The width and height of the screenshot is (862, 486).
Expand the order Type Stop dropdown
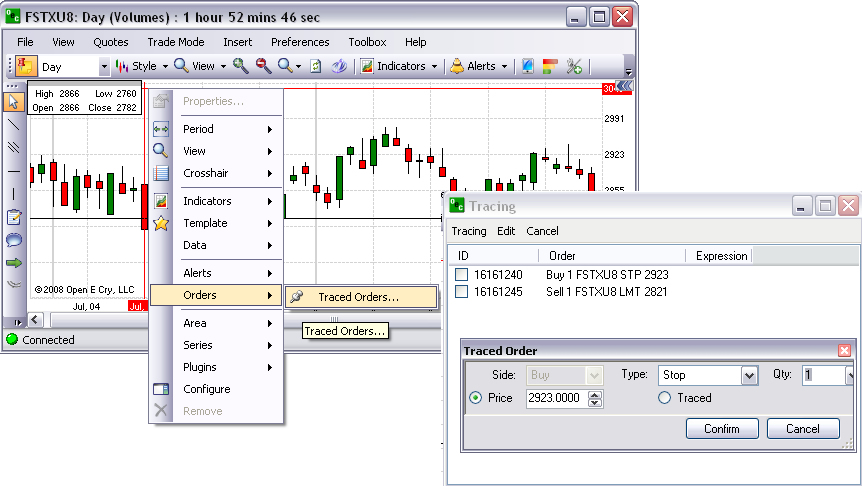(749, 375)
